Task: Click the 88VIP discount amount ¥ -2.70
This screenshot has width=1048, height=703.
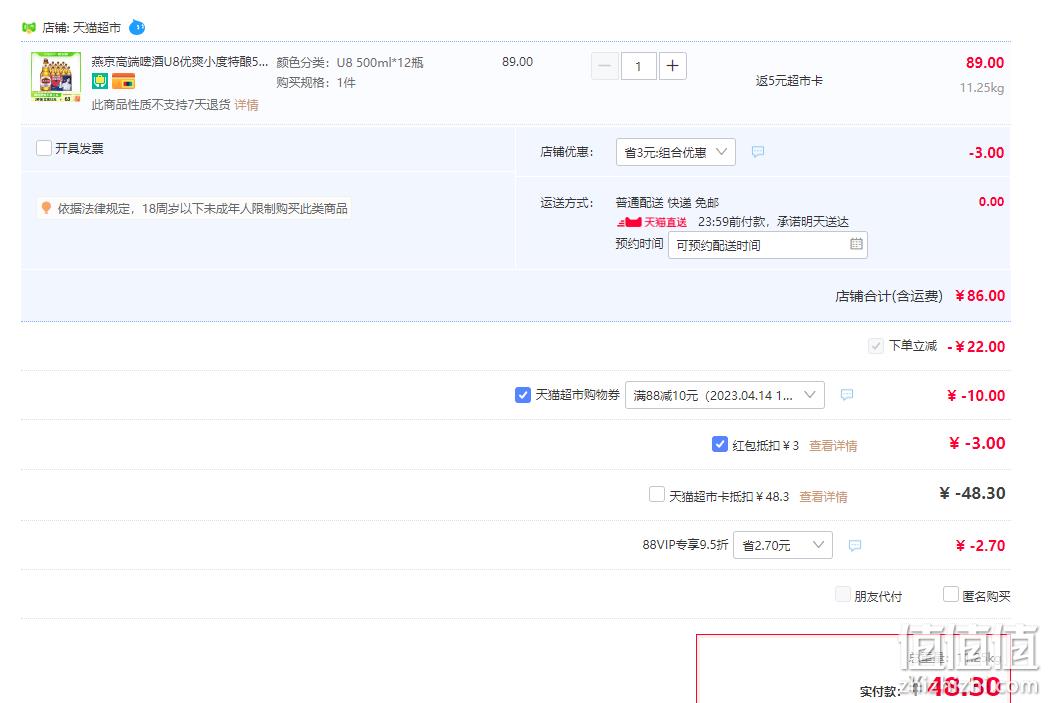Action: click(x=980, y=545)
